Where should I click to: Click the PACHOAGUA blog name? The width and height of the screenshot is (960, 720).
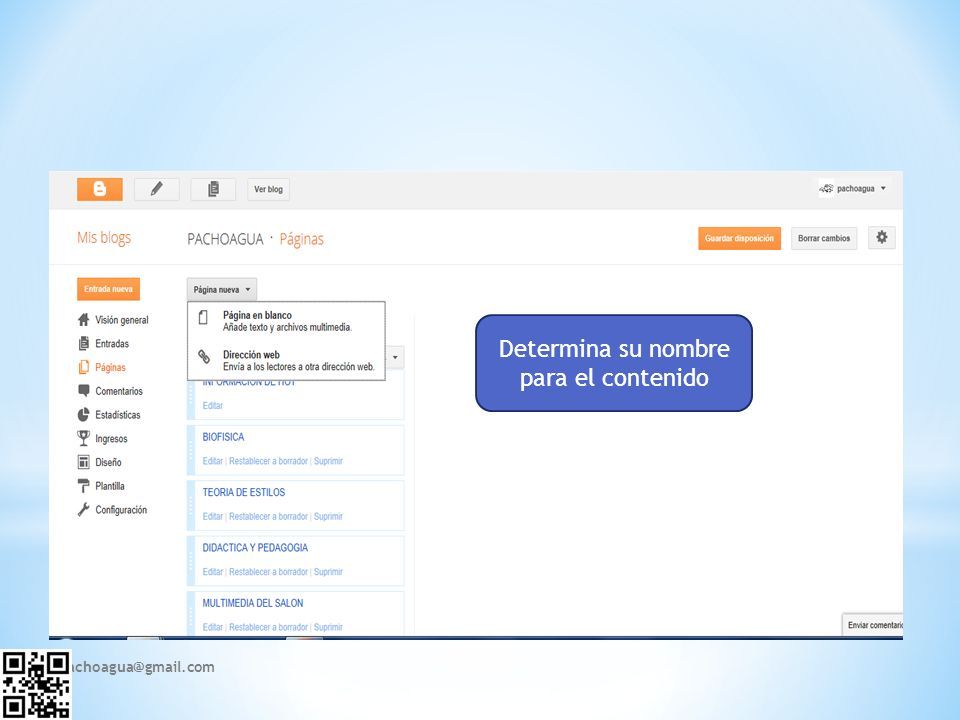[225, 239]
